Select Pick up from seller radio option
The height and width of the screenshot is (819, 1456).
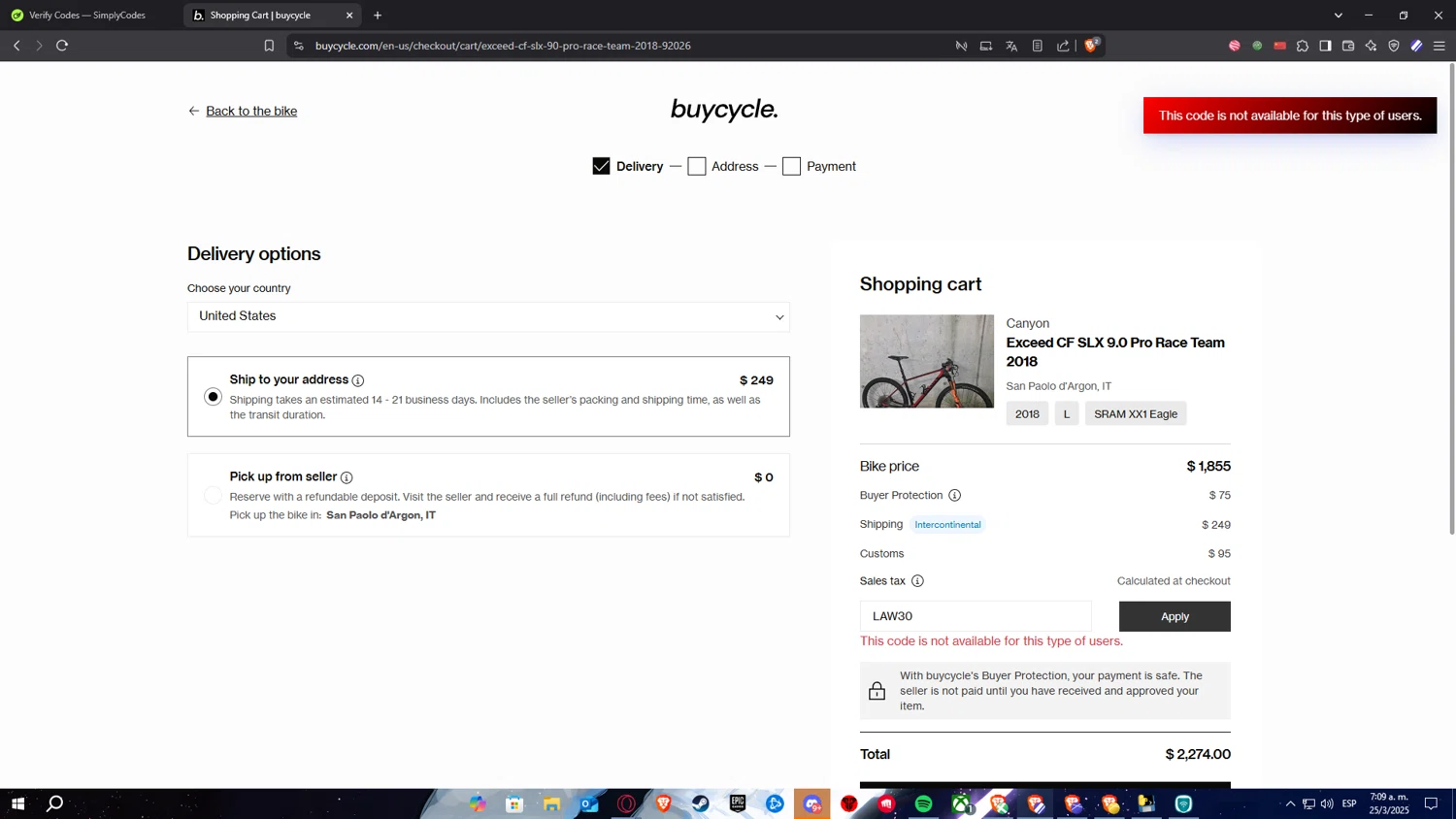[213, 496]
